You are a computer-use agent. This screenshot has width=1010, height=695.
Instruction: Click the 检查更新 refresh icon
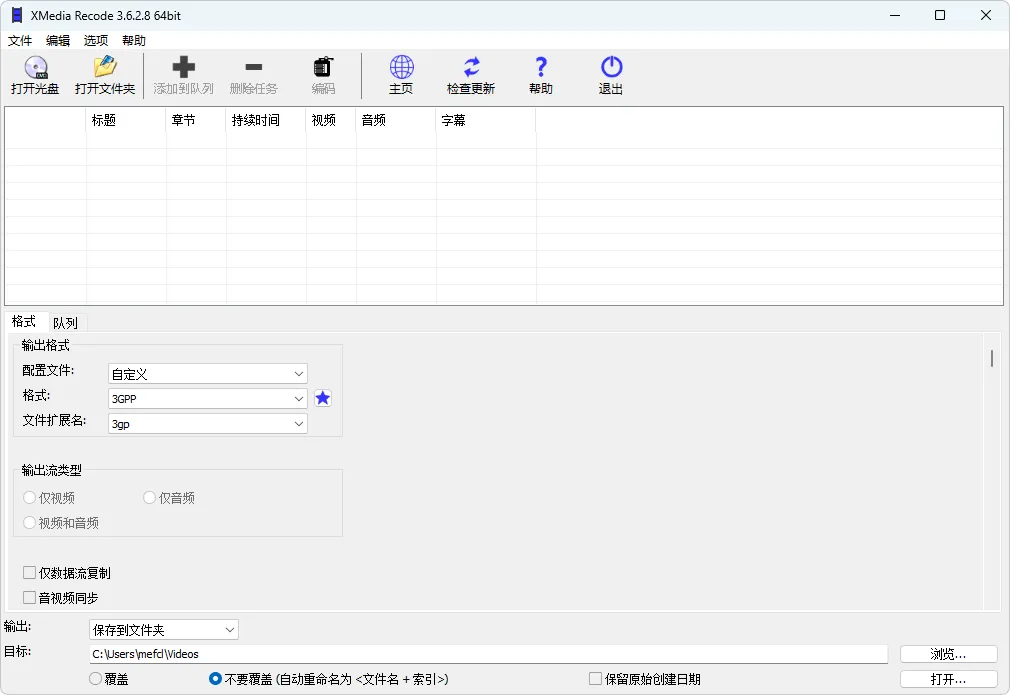pyautogui.click(x=472, y=67)
